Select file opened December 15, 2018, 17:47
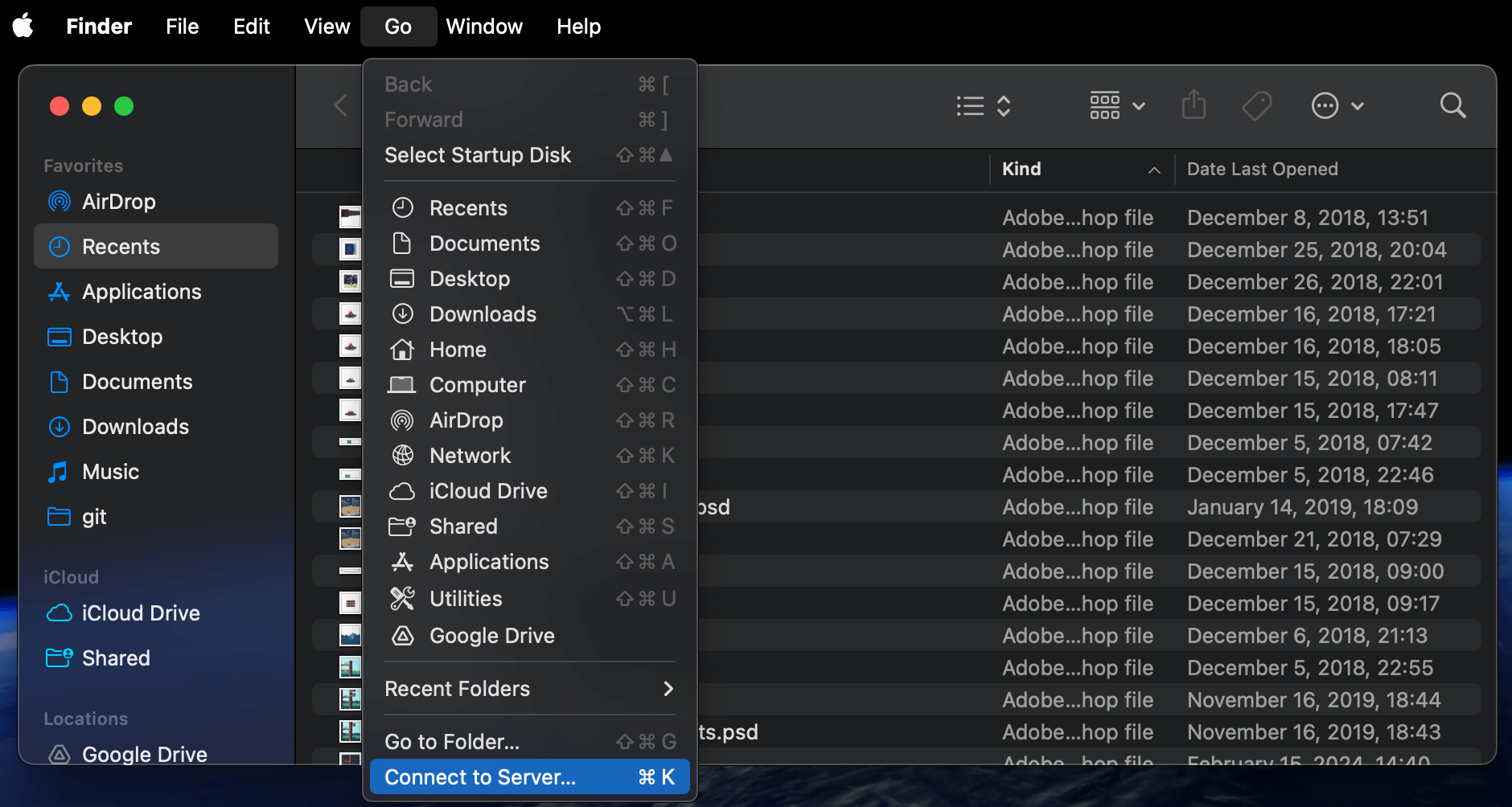The height and width of the screenshot is (807, 1512). tap(897, 410)
